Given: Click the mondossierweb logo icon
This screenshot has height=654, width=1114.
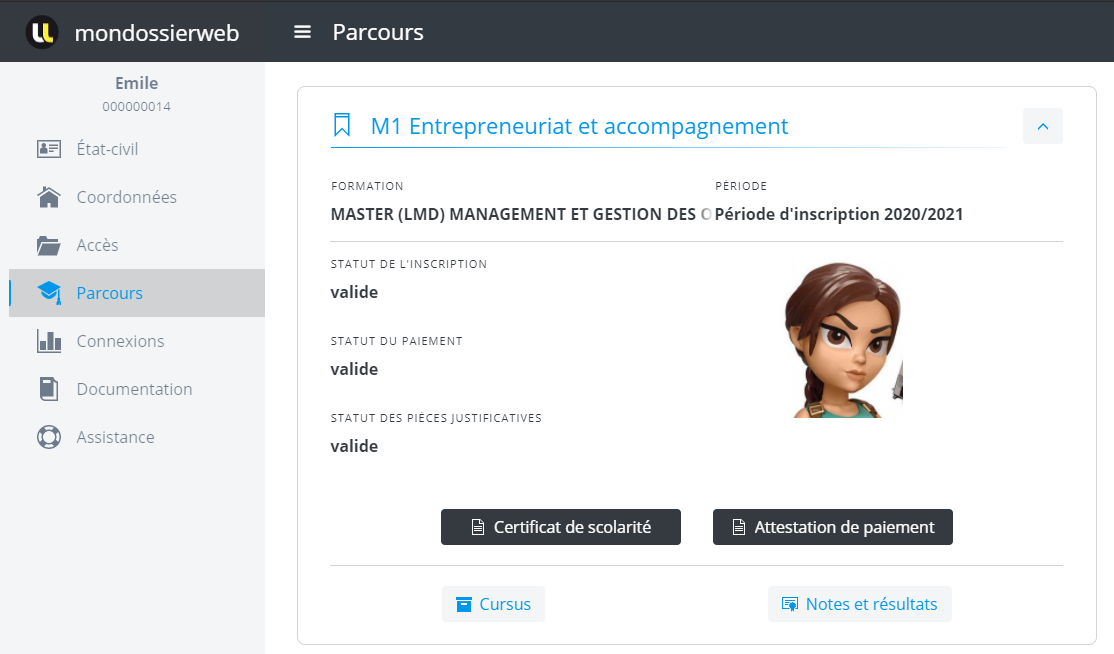Looking at the screenshot, I should click(42, 32).
